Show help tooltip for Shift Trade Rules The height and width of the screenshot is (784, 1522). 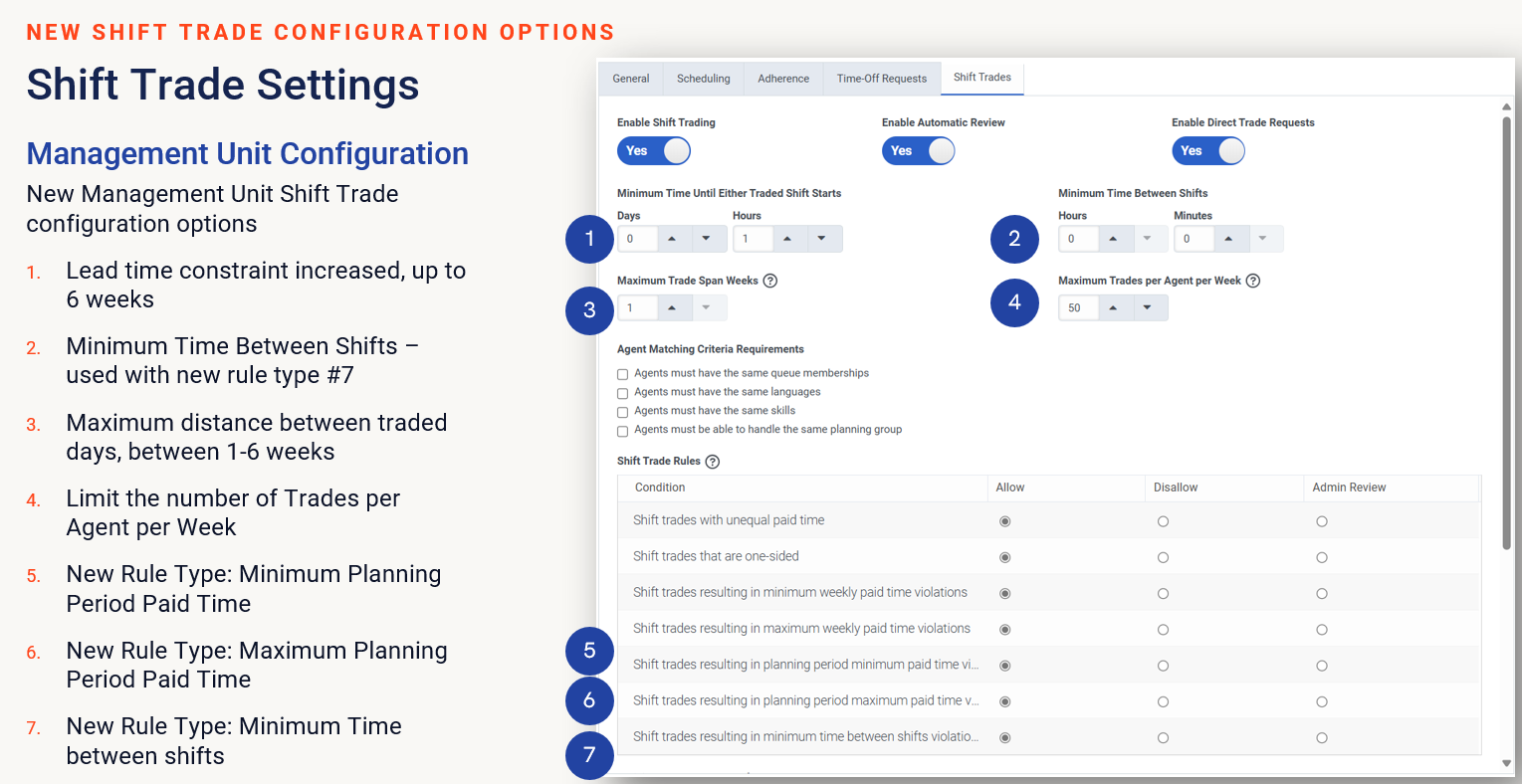coord(712,462)
